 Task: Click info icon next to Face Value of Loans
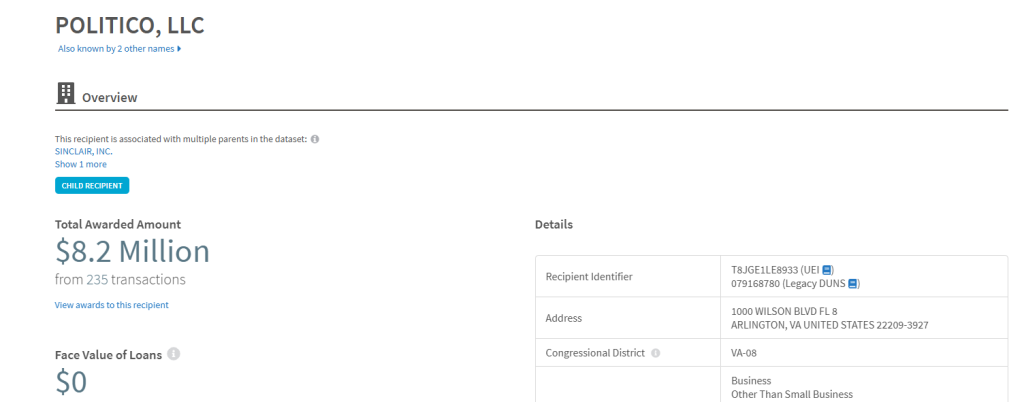[x=173, y=354]
